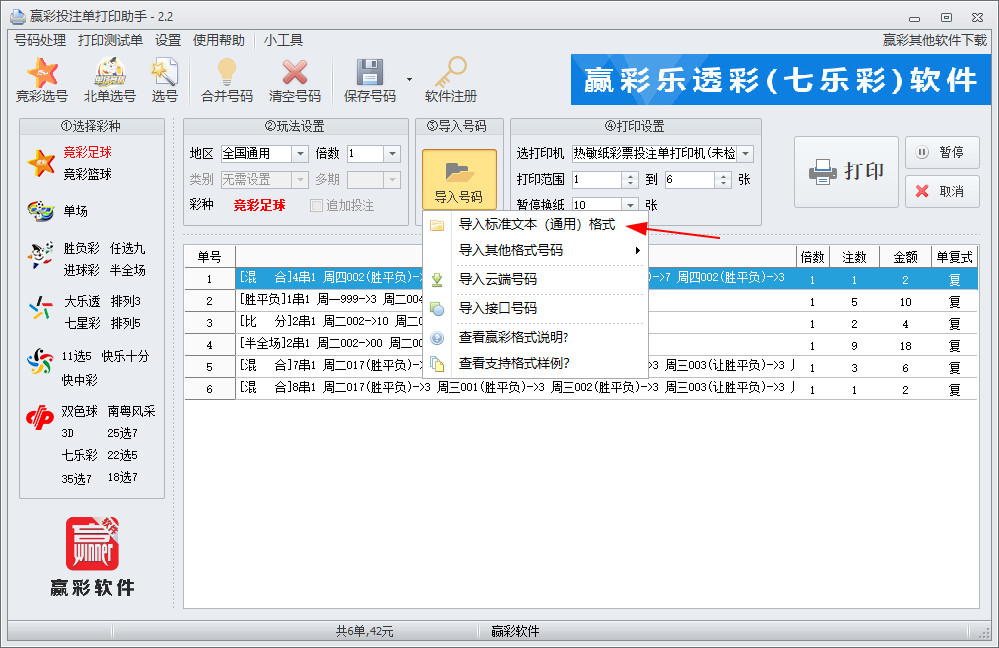The image size is (999, 648).
Task: Select the 单场 lottery type icon
Action: tap(41, 210)
